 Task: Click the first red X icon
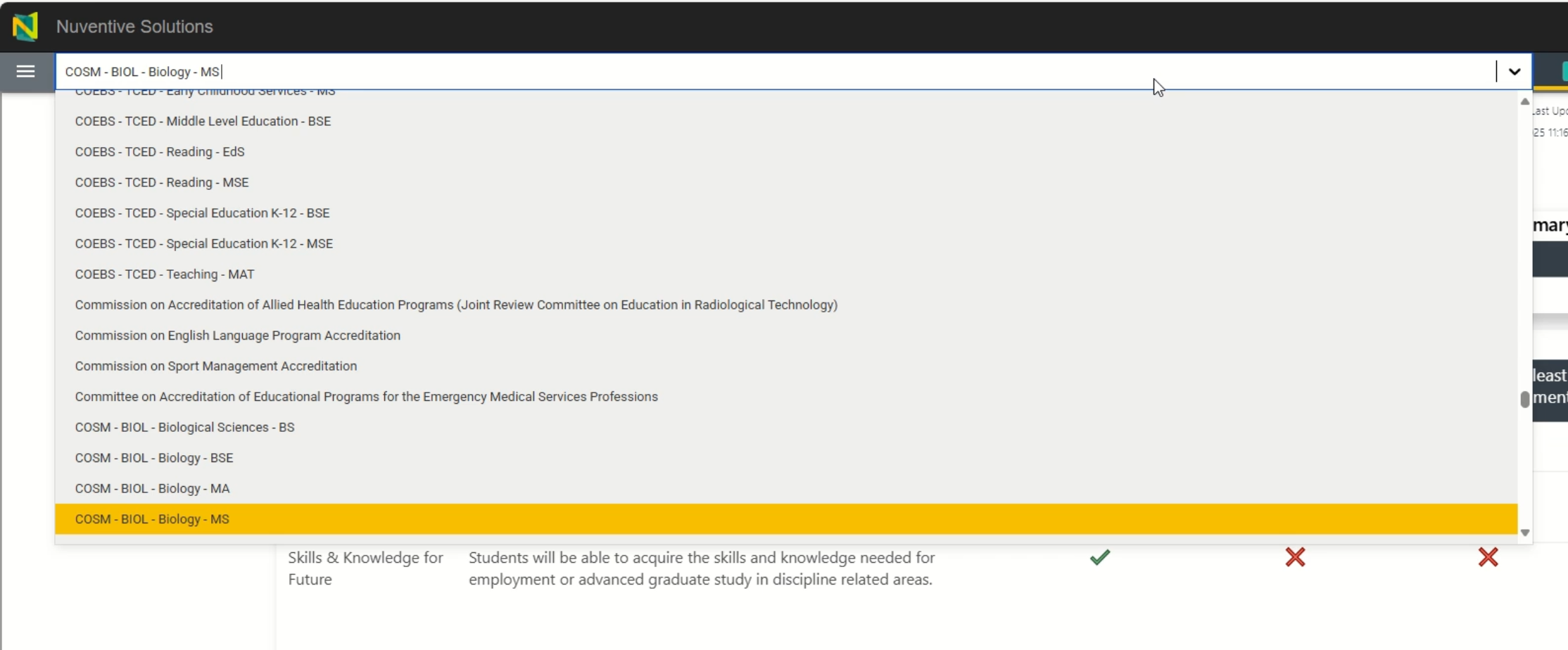point(1295,557)
